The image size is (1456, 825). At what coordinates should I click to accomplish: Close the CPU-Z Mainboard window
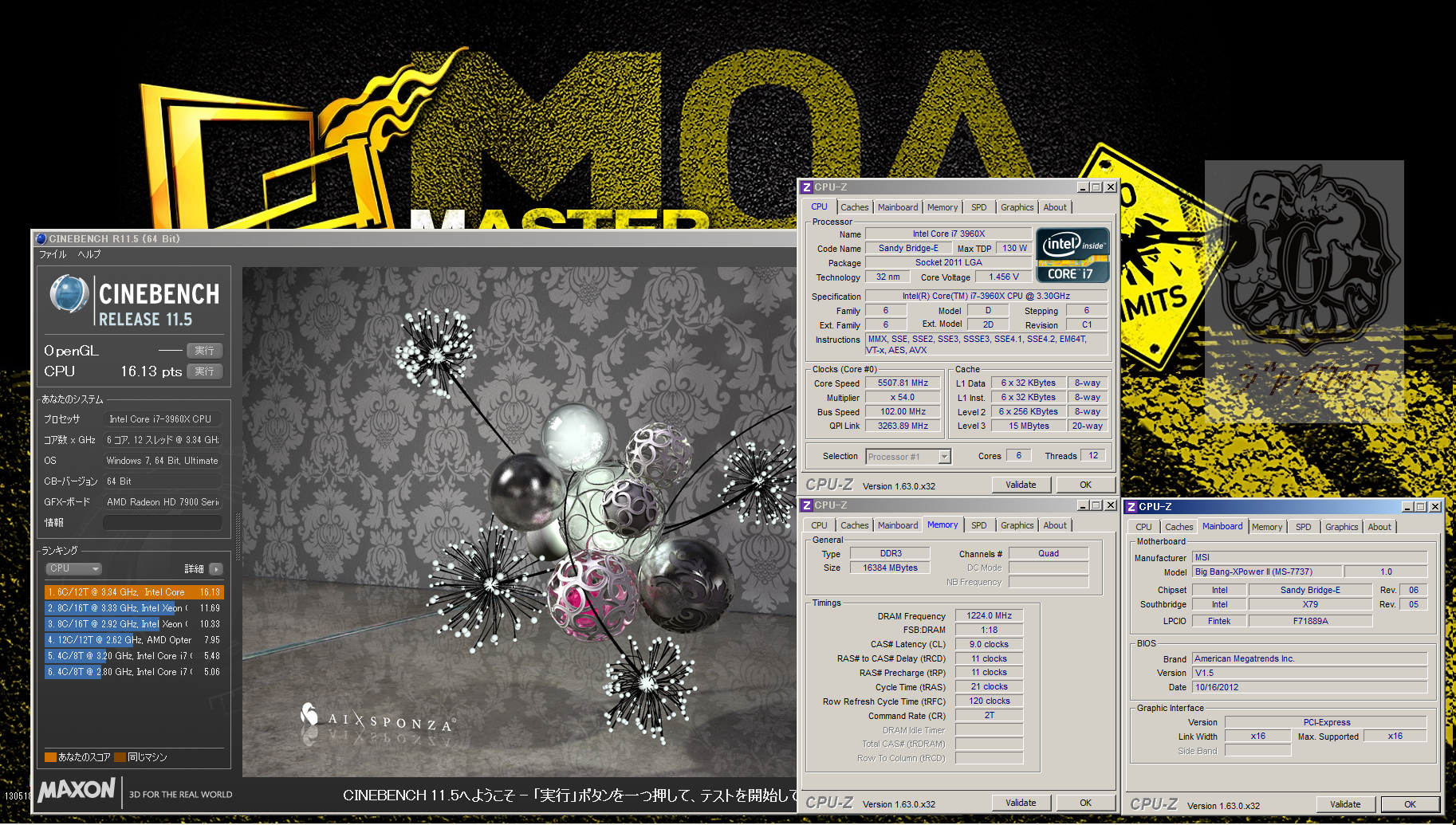pyautogui.click(x=1434, y=507)
